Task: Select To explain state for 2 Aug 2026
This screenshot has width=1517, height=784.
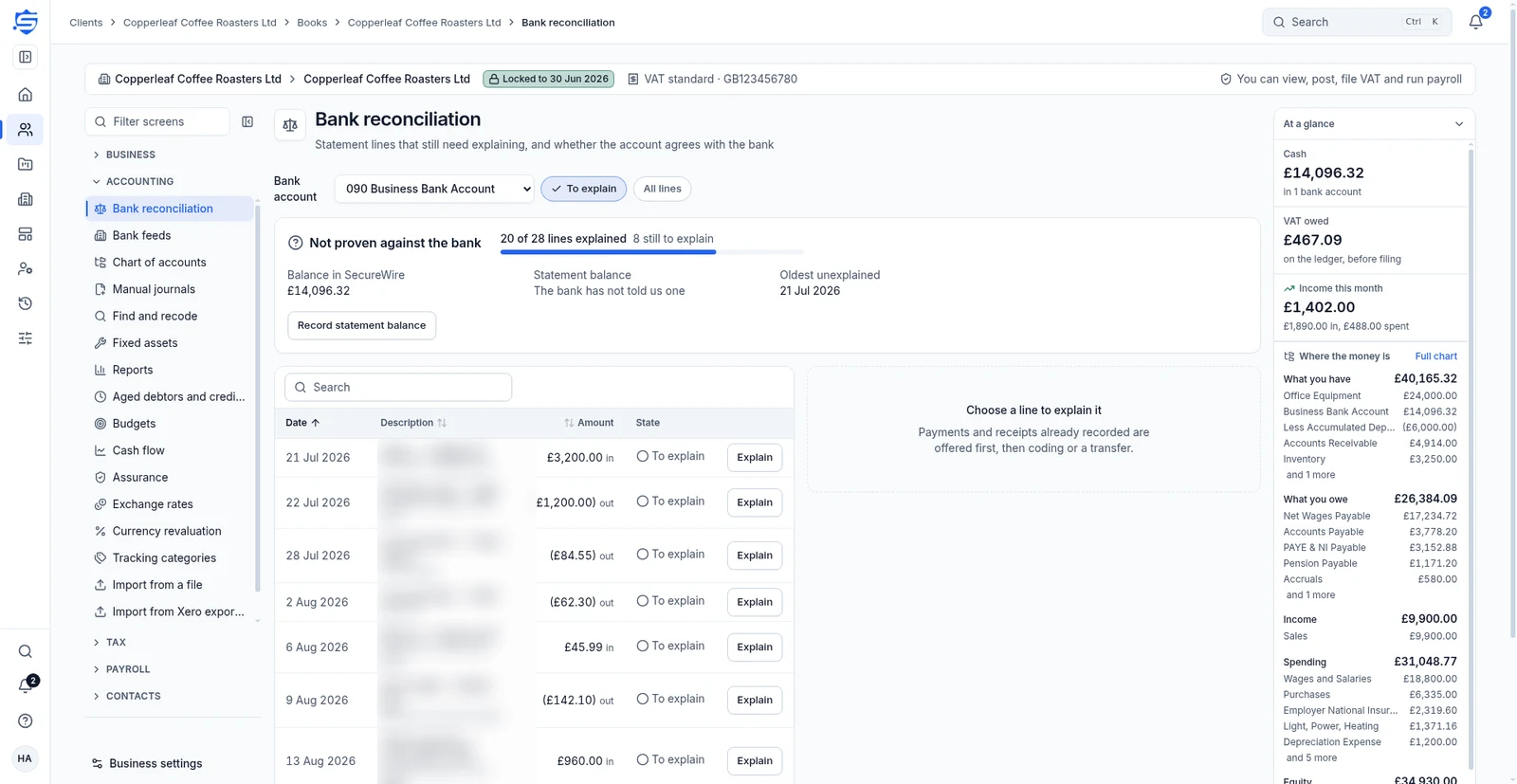Action: 670,601
